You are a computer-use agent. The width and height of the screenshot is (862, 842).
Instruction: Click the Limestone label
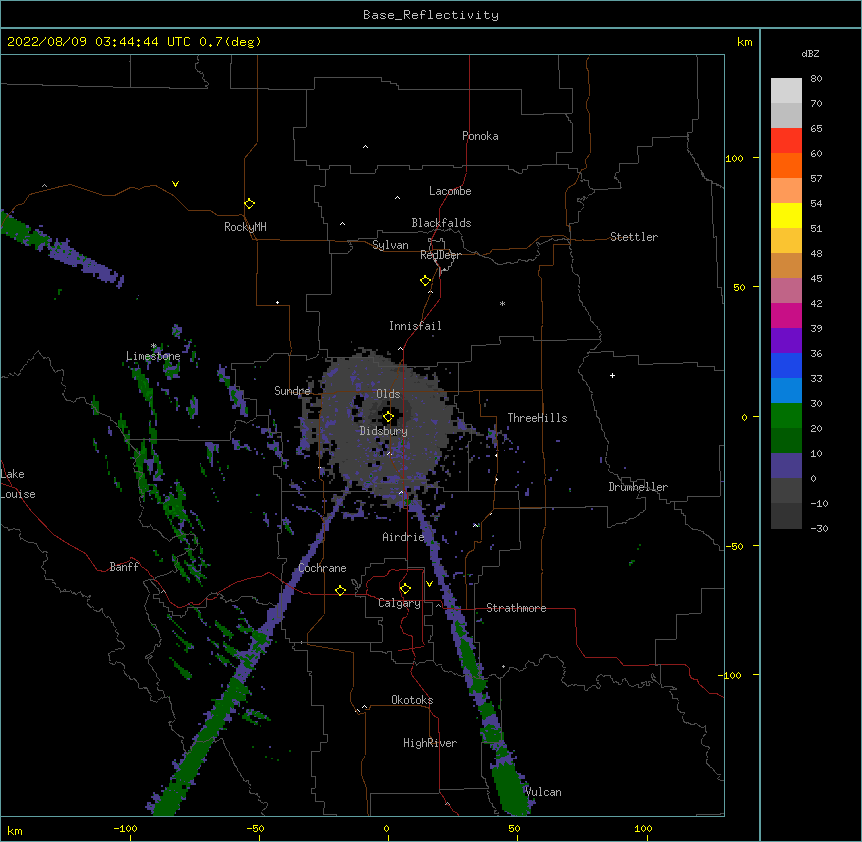153,356
